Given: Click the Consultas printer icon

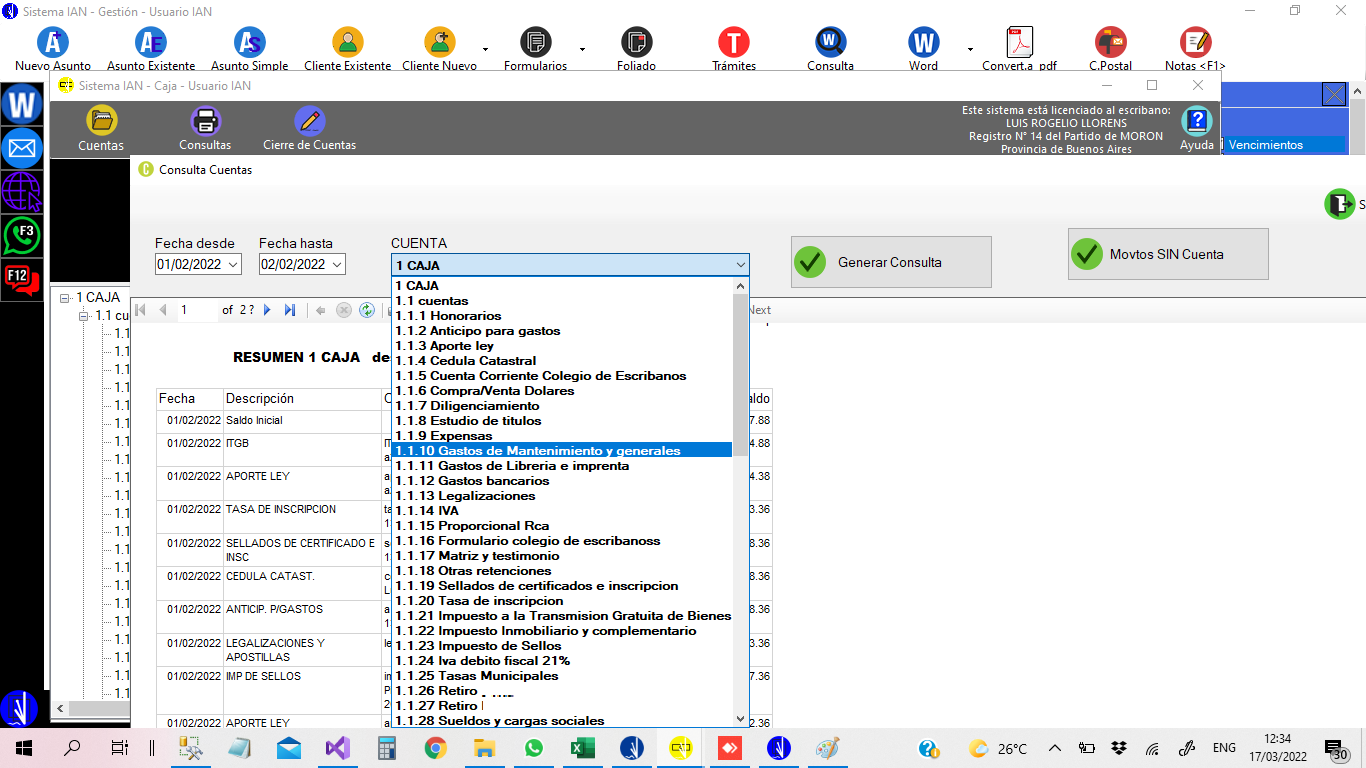Looking at the screenshot, I should pos(205,121).
